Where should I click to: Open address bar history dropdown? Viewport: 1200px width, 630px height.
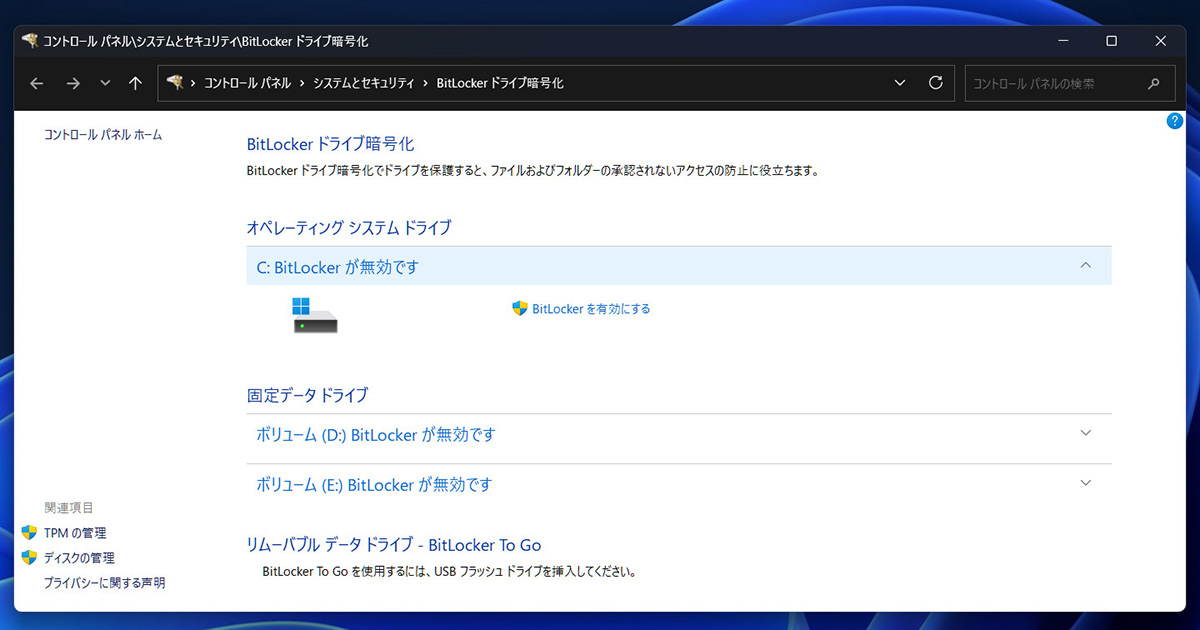(900, 83)
